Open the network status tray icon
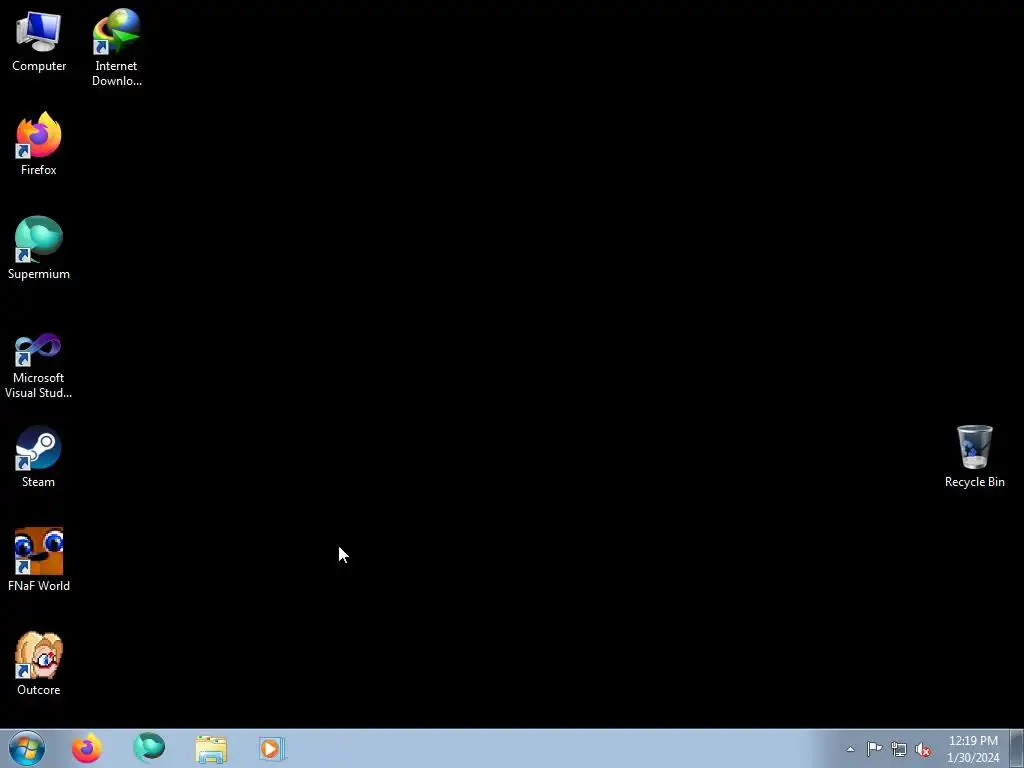Screen dimensions: 1024x768 [899, 749]
